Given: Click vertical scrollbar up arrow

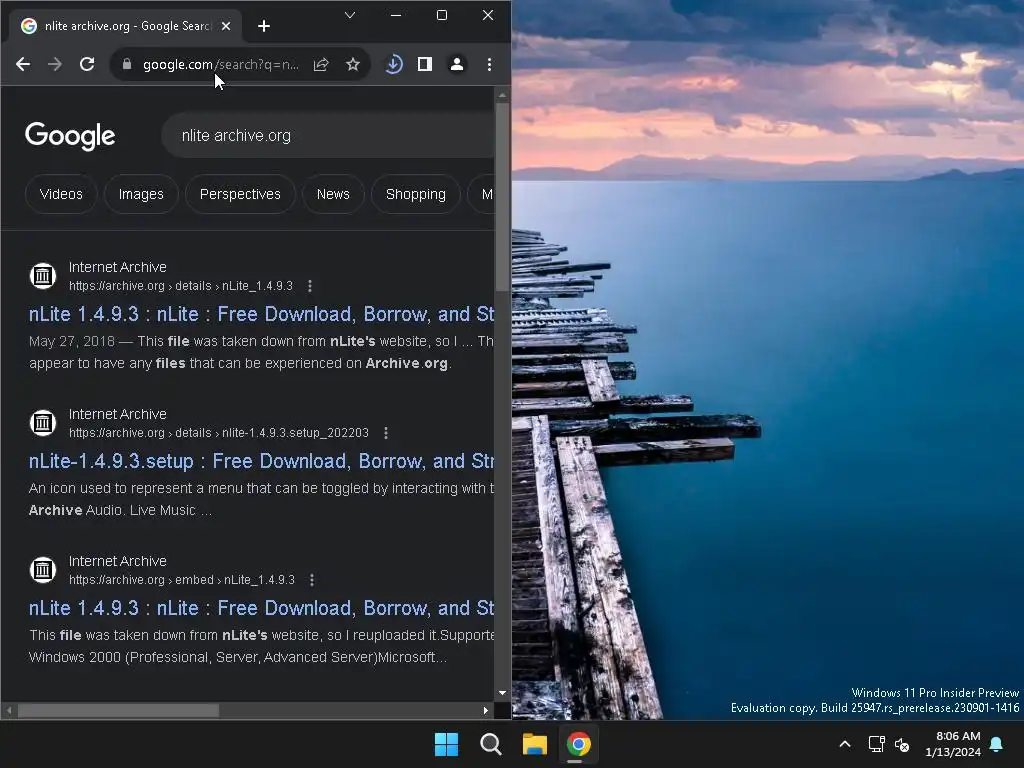Looking at the screenshot, I should [x=502, y=95].
